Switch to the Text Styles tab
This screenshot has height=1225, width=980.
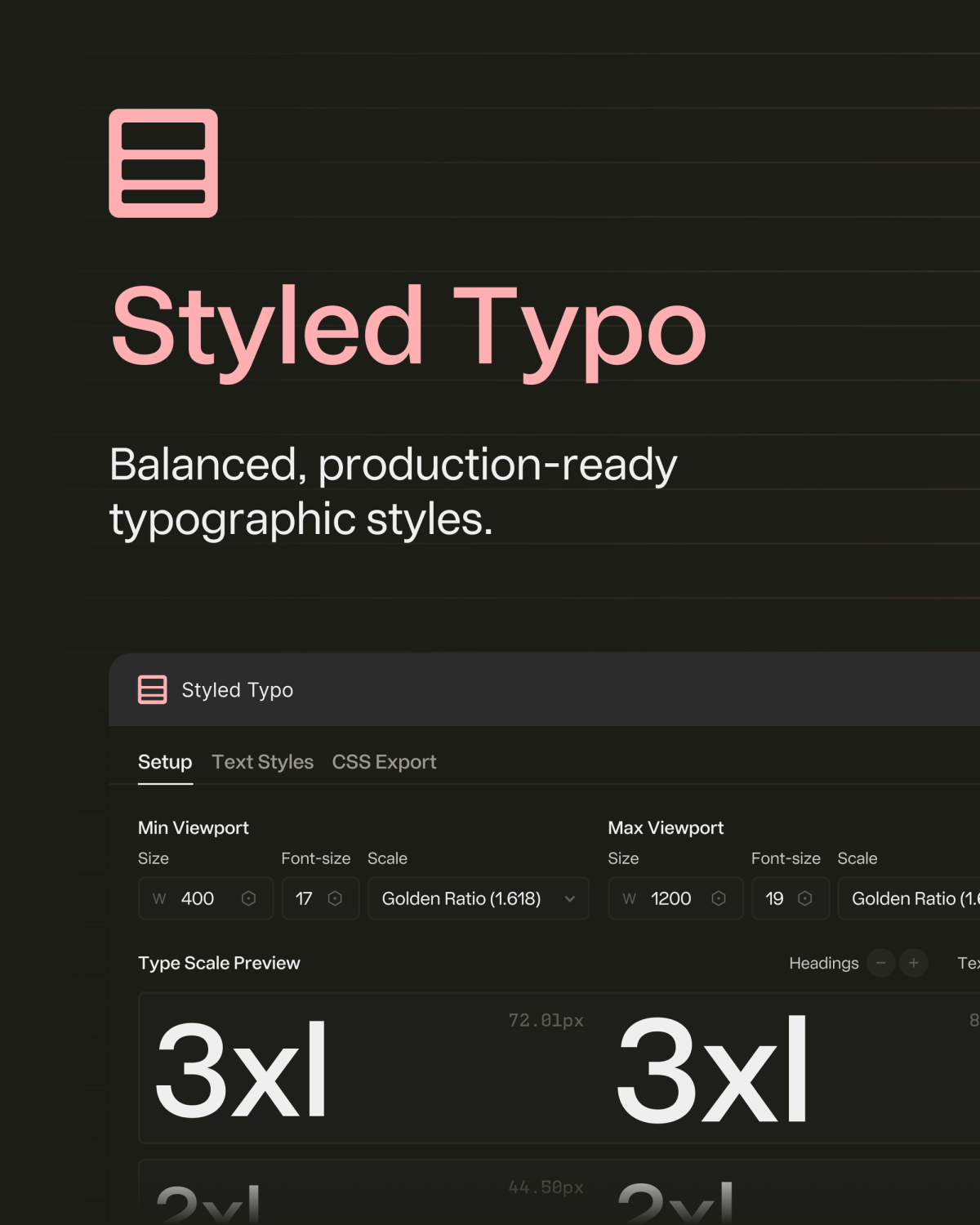coord(262,762)
